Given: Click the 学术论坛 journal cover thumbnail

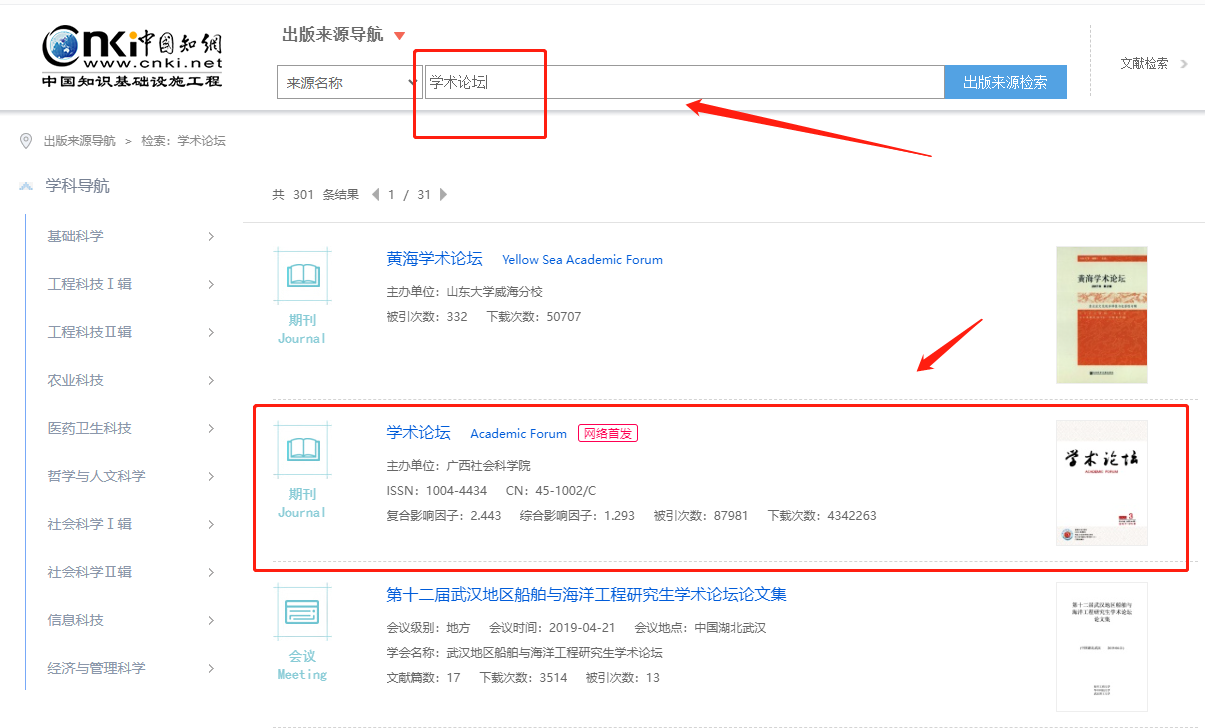Looking at the screenshot, I should 1102,483.
